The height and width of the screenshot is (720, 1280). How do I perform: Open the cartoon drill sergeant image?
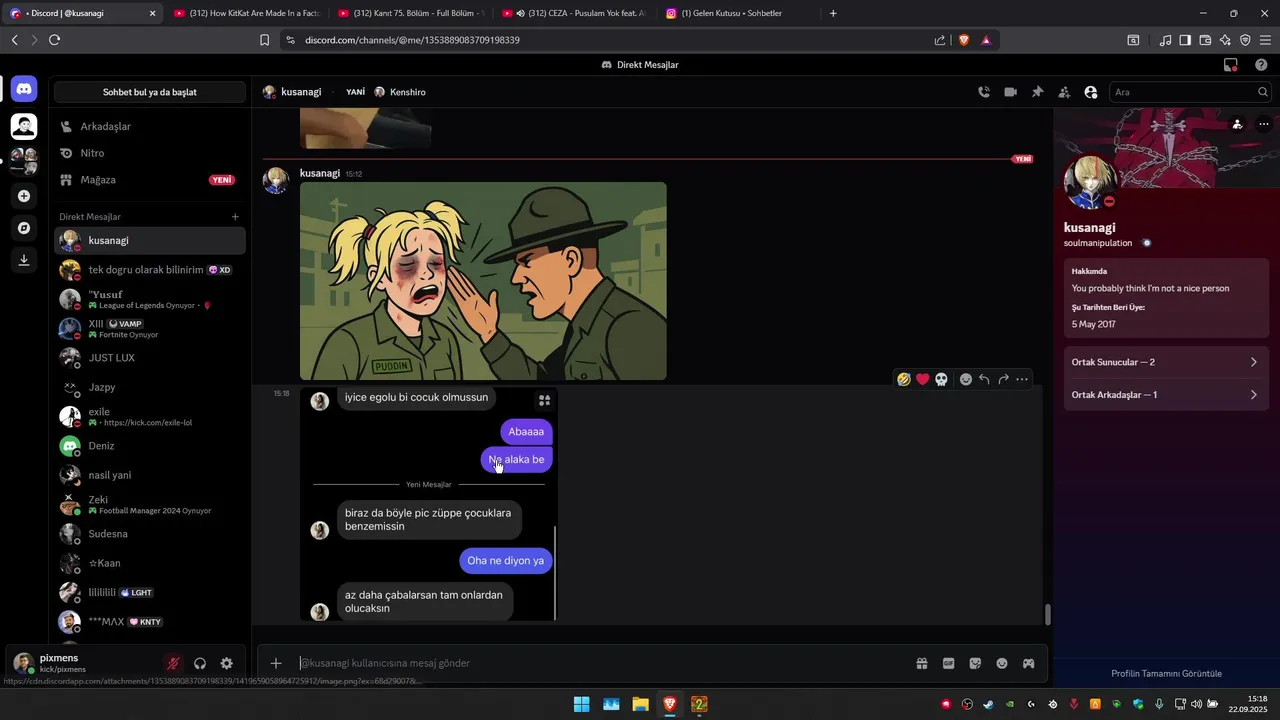pyautogui.click(x=483, y=281)
